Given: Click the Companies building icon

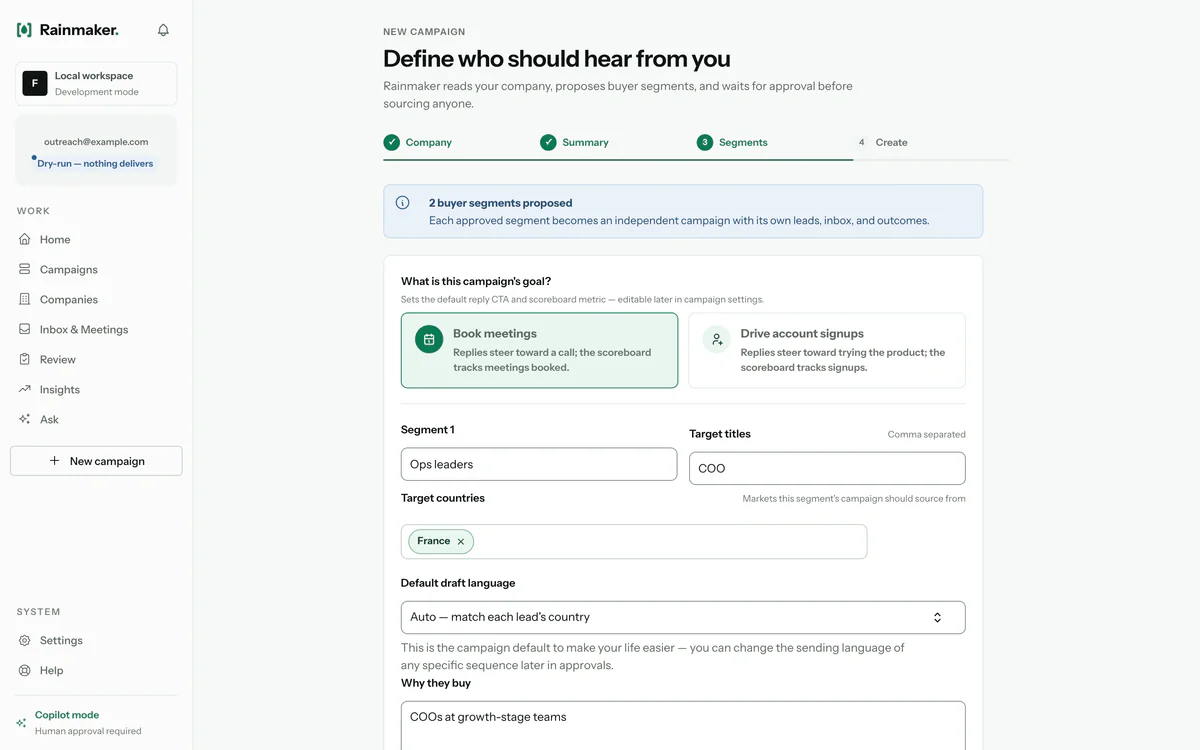Looking at the screenshot, I should 25,299.
